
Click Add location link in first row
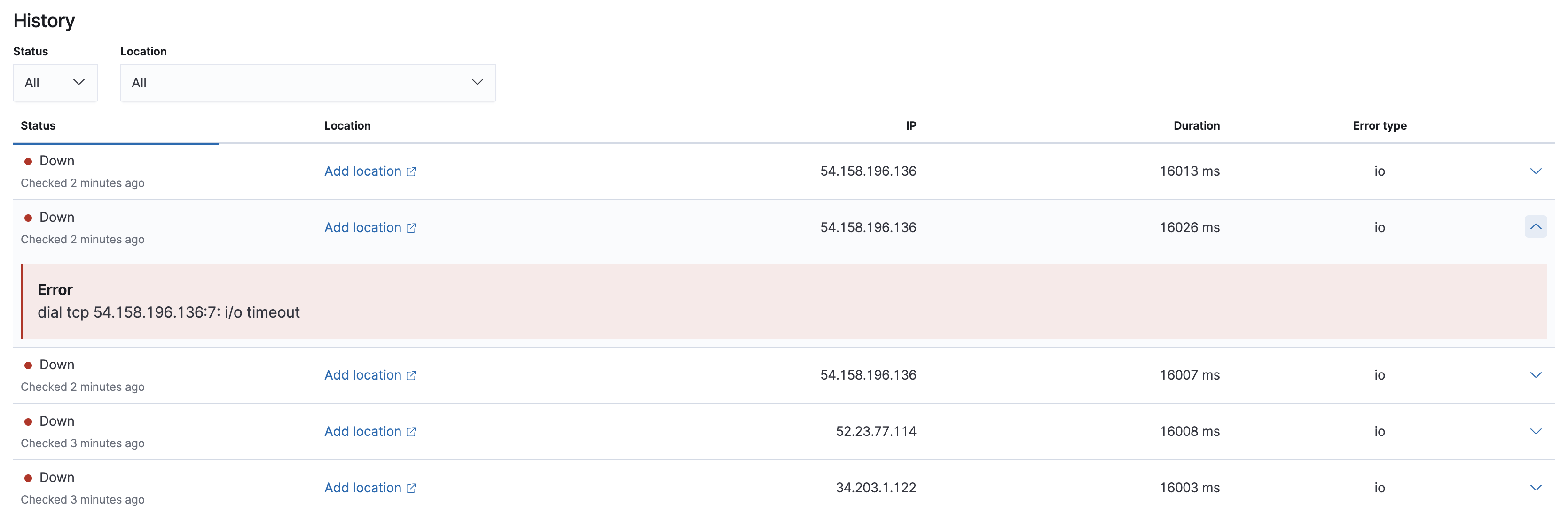point(362,171)
